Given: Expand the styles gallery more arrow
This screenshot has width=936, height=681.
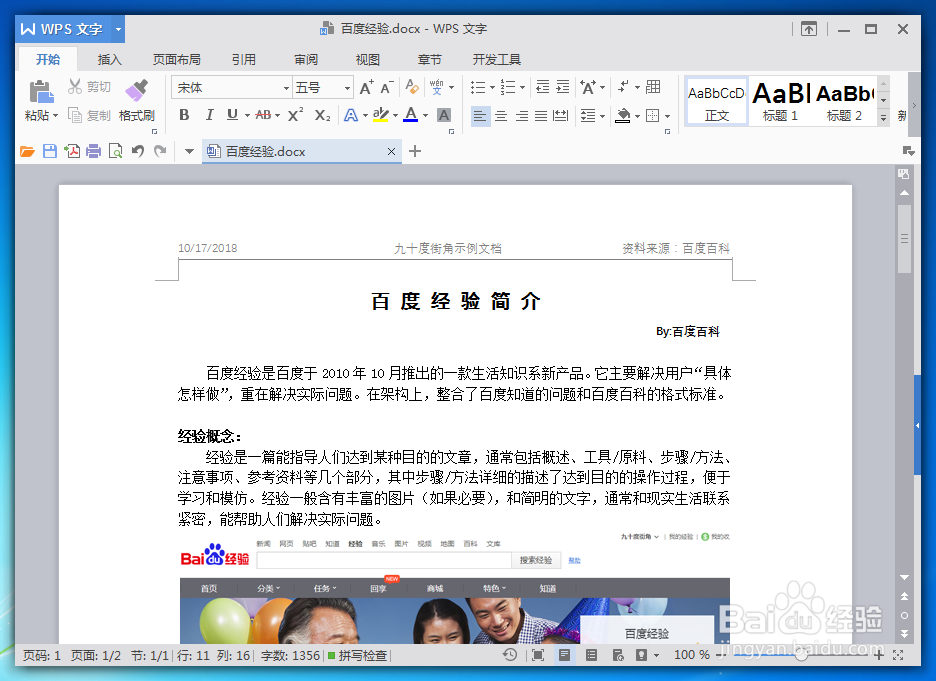Looking at the screenshot, I should click(884, 118).
